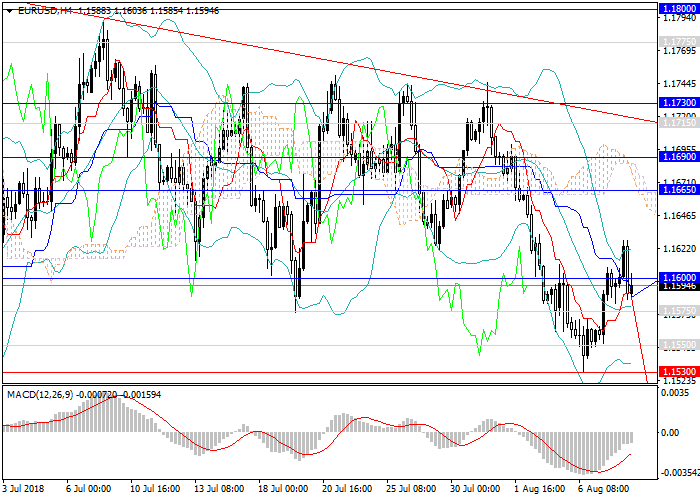Screen dimensions: 700x500
Task: Click the 1.17695 value on the price axis
Action: [680, 51]
